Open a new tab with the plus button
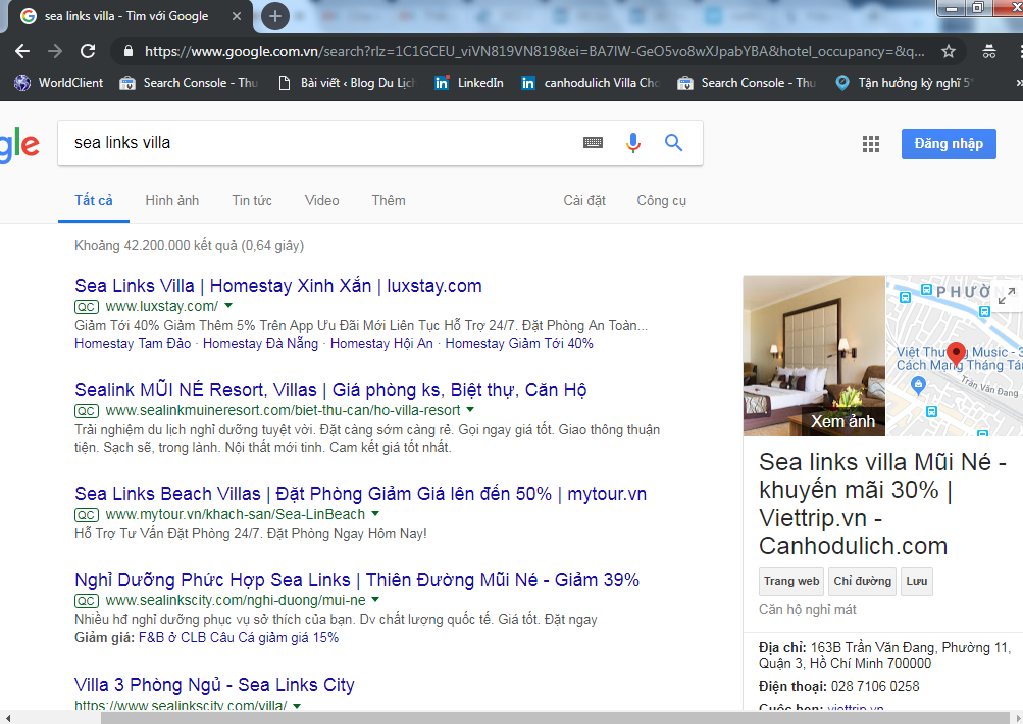 click(x=275, y=16)
